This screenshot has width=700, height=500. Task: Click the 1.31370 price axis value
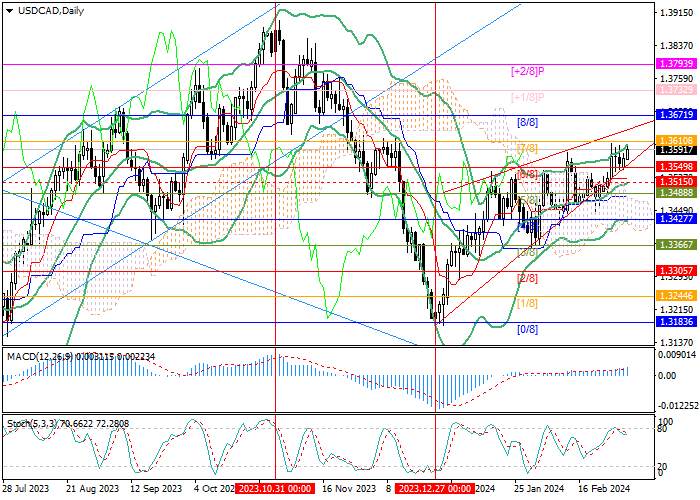677,342
